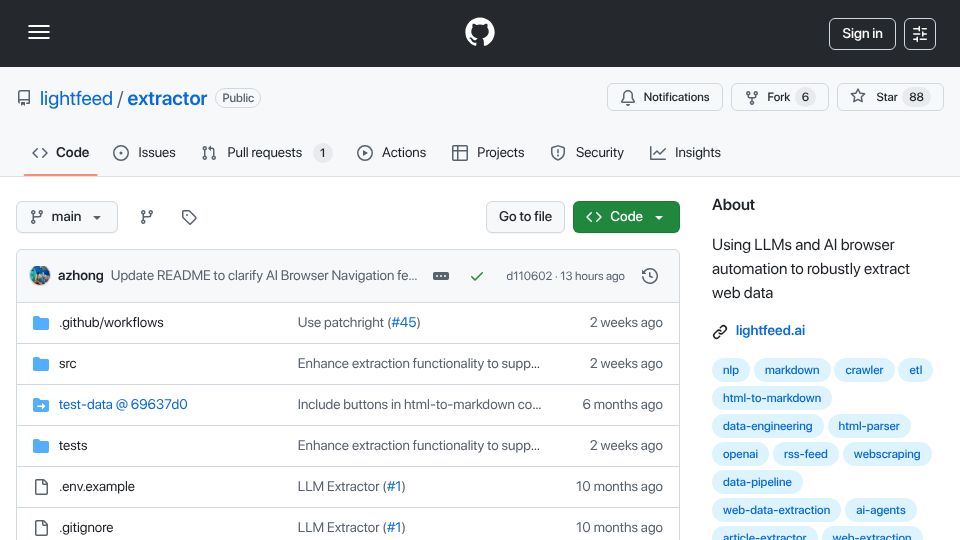
Task: Open the .github/workflows folder
Action: tap(111, 323)
